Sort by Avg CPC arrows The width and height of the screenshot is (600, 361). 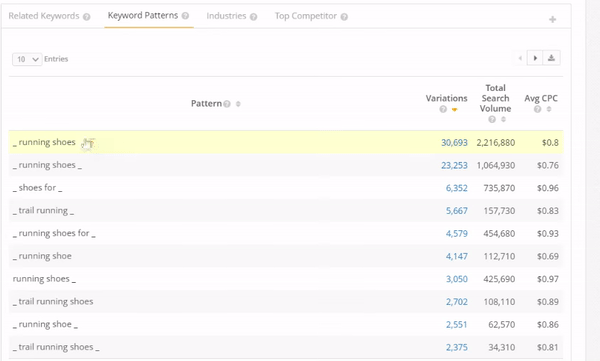point(549,109)
